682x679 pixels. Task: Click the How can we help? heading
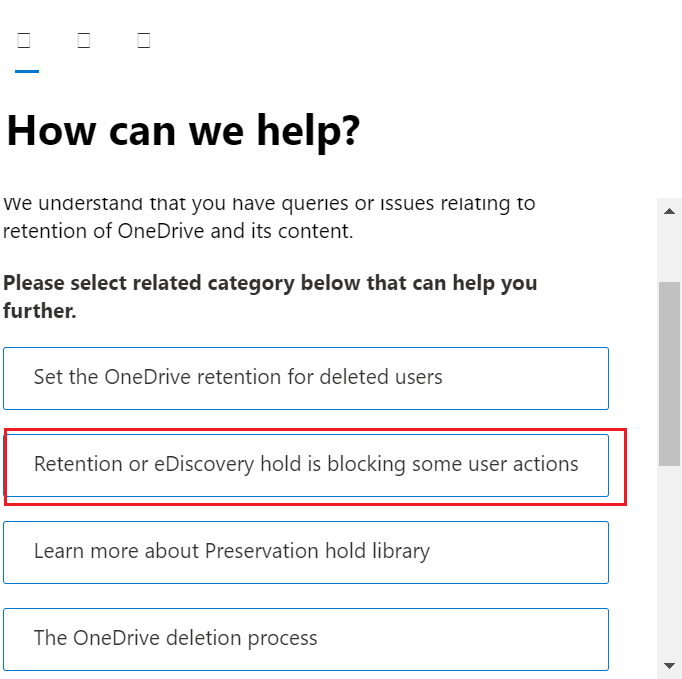(183, 131)
